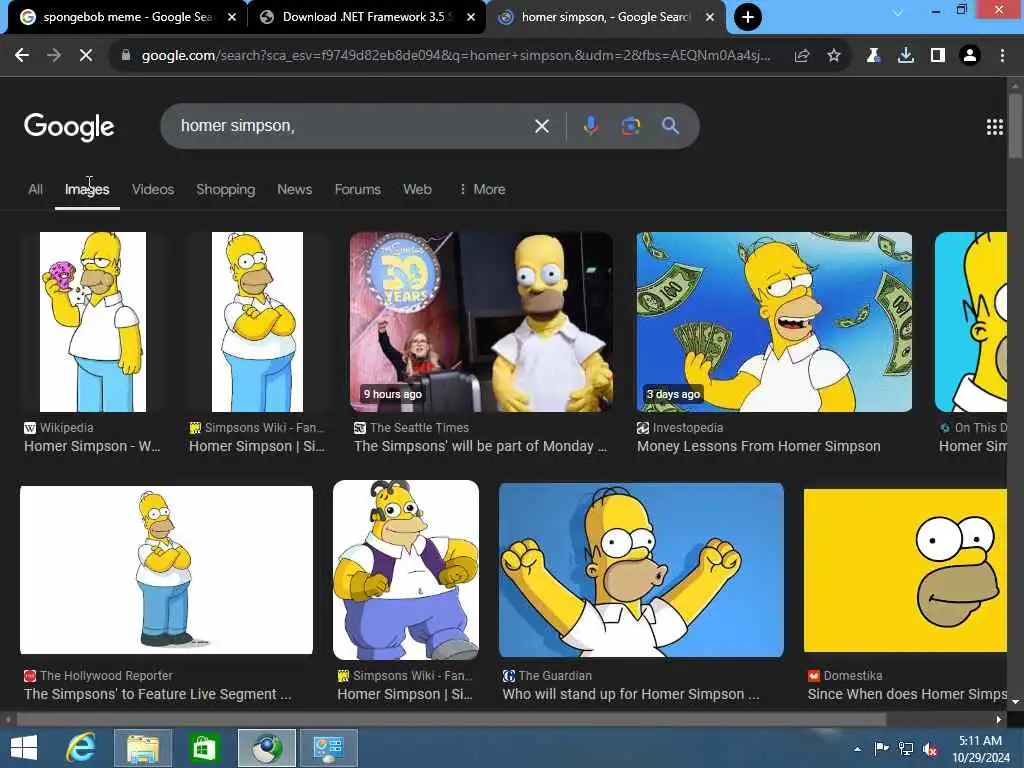Click the muted volume tray icon
The image size is (1024, 768).
click(930, 749)
